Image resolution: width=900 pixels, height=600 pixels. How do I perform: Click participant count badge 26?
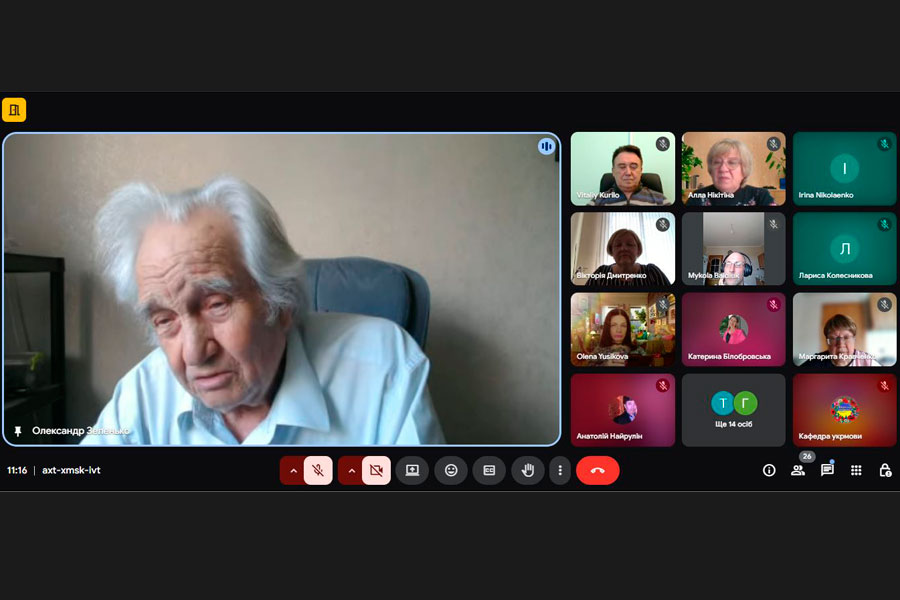point(807,456)
